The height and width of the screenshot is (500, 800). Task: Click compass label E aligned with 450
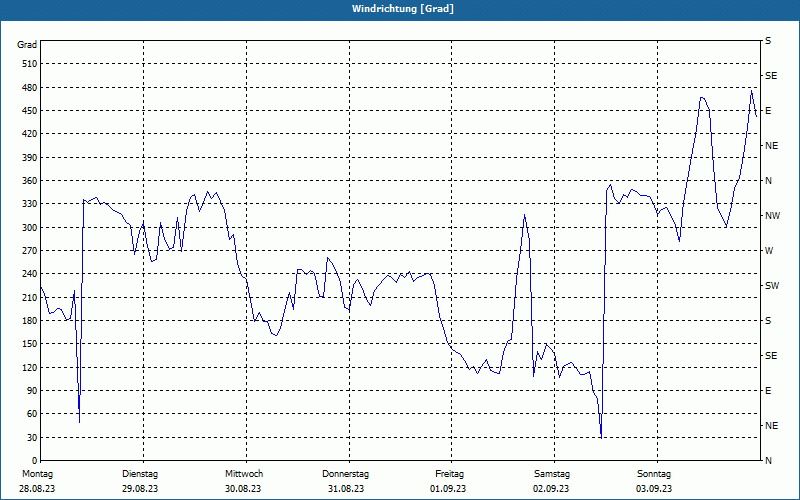point(768,111)
